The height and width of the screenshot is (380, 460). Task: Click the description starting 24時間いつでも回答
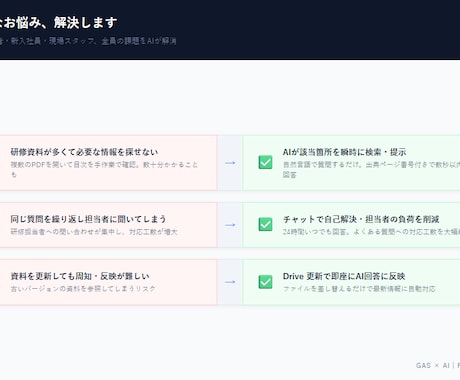[371, 232]
